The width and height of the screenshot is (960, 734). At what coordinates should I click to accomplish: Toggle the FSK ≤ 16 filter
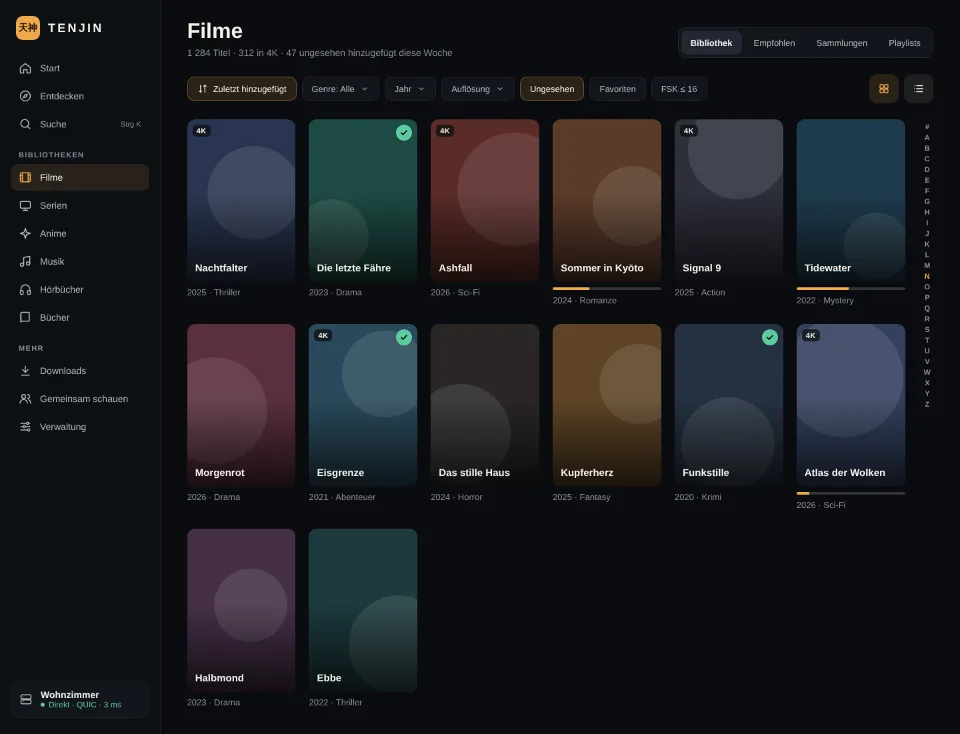click(679, 89)
